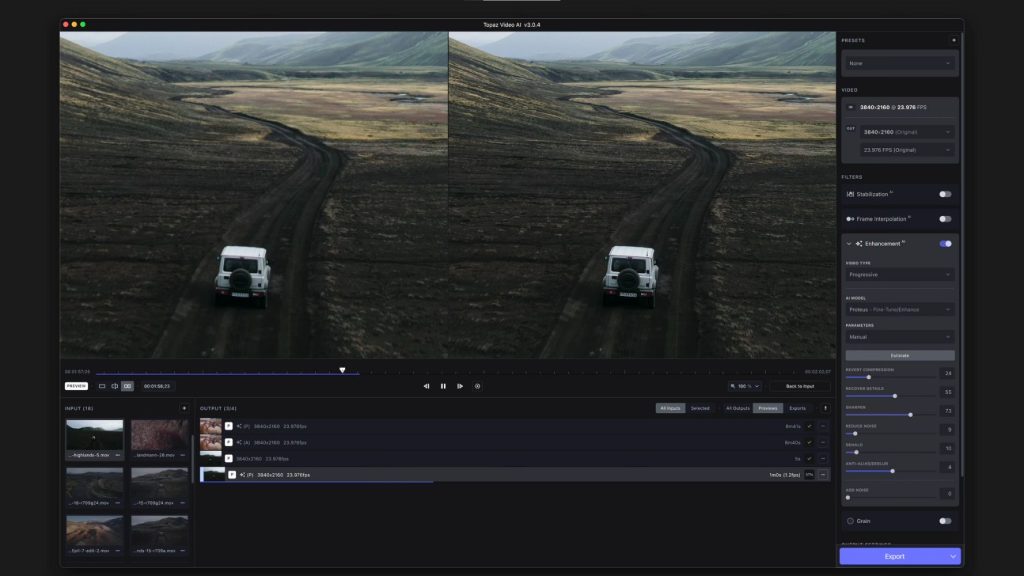This screenshot has width=1024, height=576.
Task: Select the highlands-5.mov input thumbnail
Action: pyautogui.click(x=94, y=435)
